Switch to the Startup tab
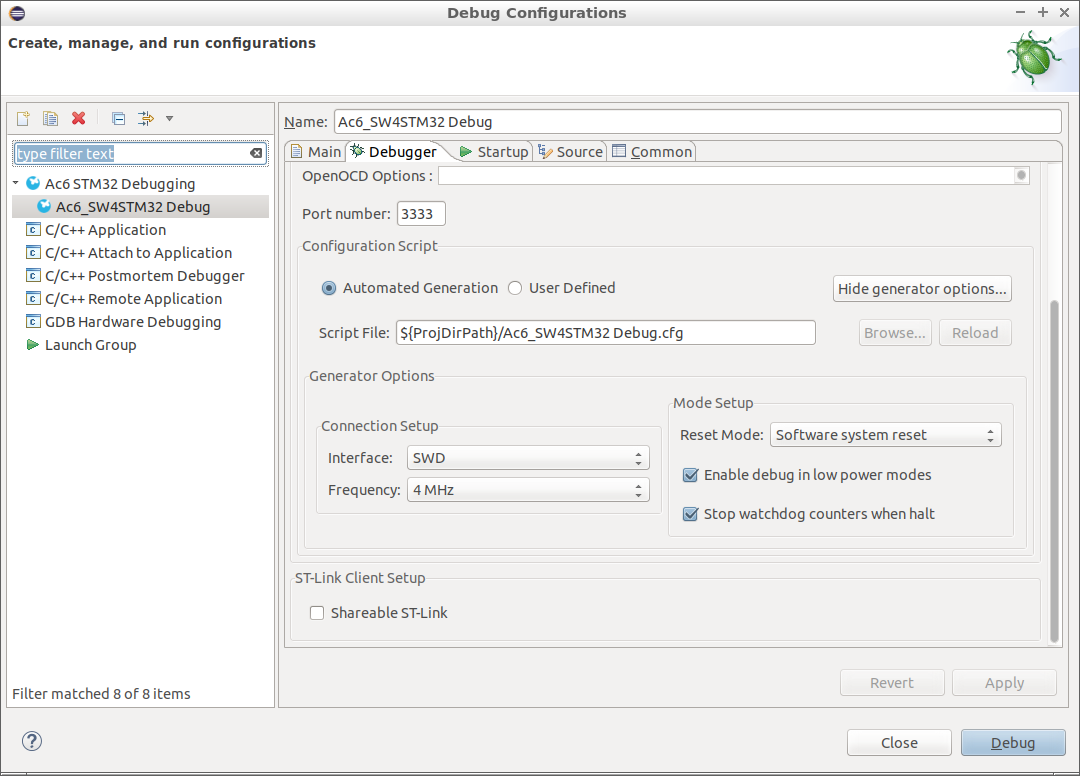1080x776 pixels. [493, 152]
